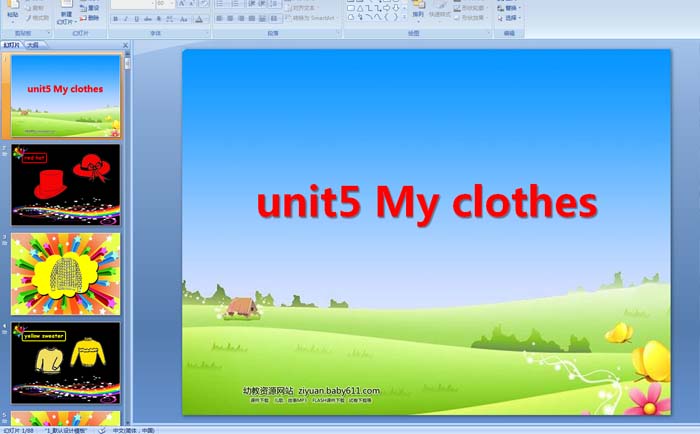Image resolution: width=700 pixels, height=434 pixels.
Task: Select slide 4 thumbnail 'yellow sweater'
Action: [66, 363]
